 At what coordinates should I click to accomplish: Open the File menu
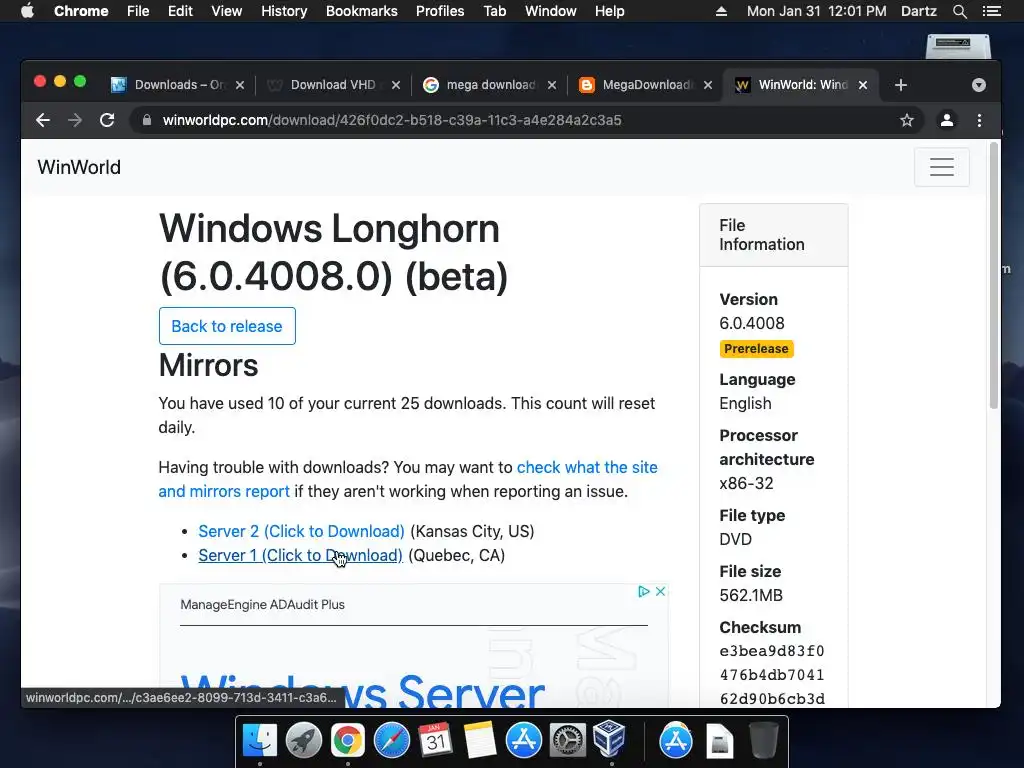[x=138, y=11]
